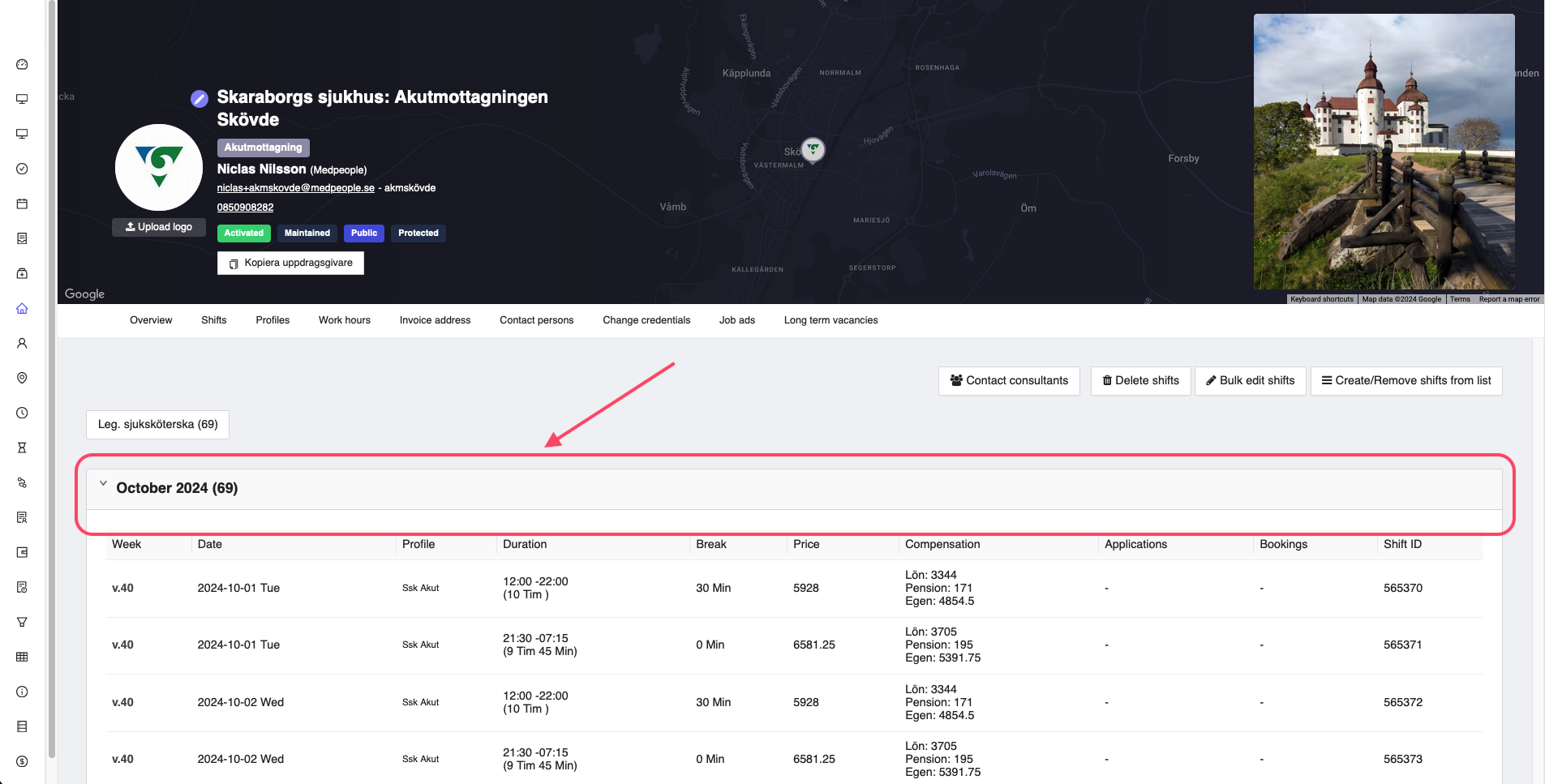Click the location pin icon in sidebar
The image size is (1545, 784).
pos(22,378)
